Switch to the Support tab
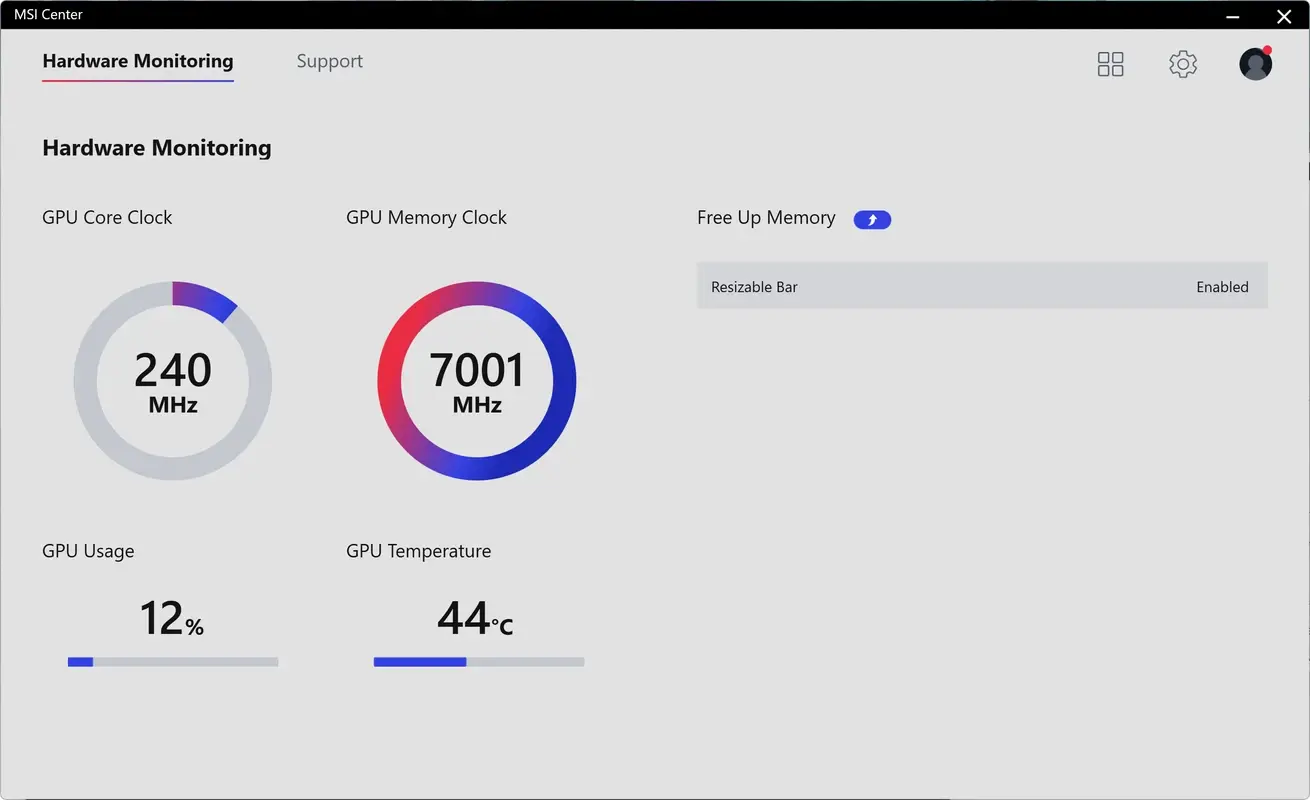 (329, 61)
